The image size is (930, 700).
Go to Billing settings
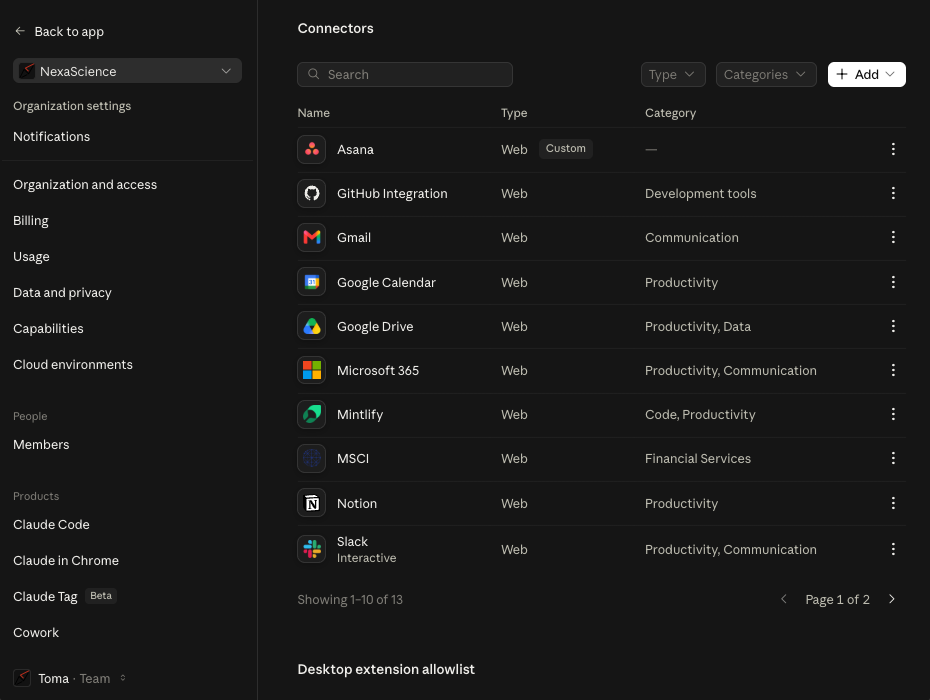31,221
